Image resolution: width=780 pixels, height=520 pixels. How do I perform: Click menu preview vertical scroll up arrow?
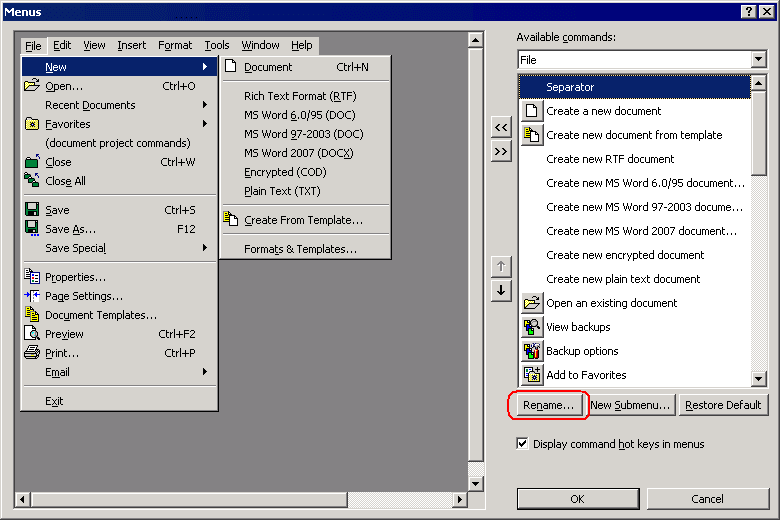[476, 40]
